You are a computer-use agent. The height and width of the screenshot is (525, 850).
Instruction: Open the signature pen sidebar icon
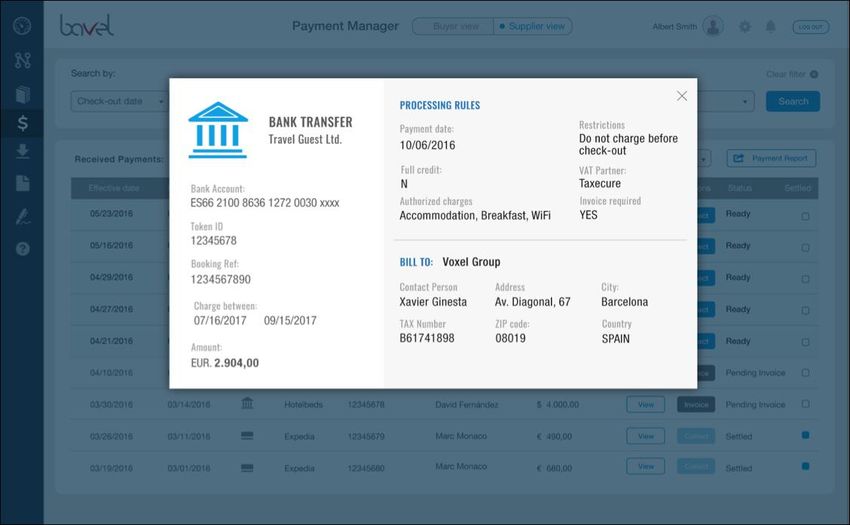(x=22, y=216)
